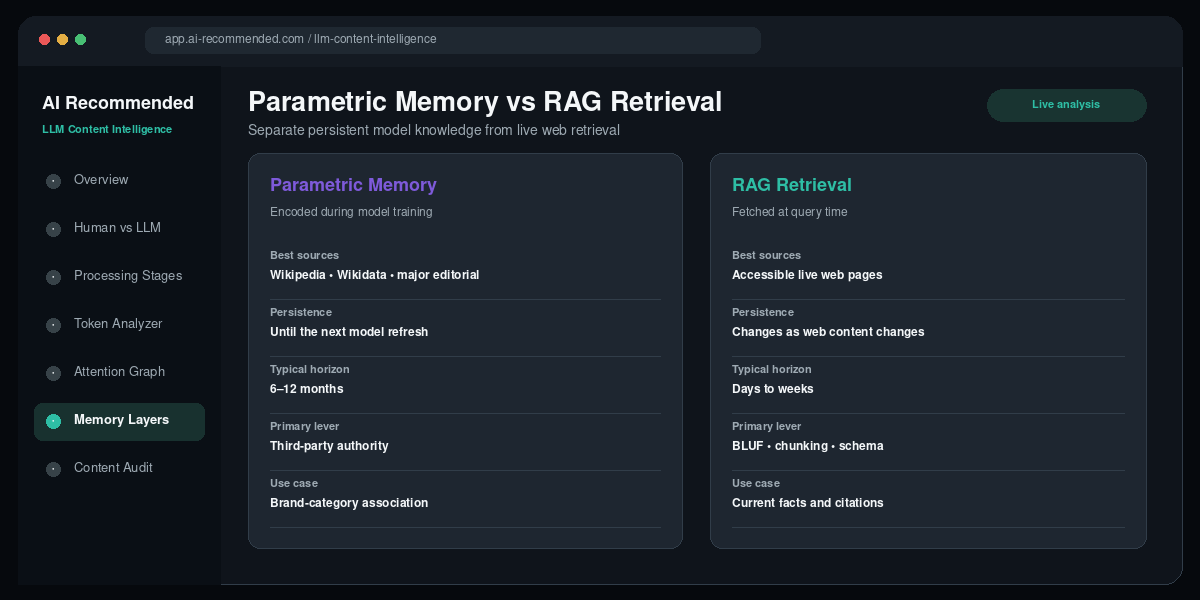Click the green maximize window dot
1200x600 pixels.
80,40
